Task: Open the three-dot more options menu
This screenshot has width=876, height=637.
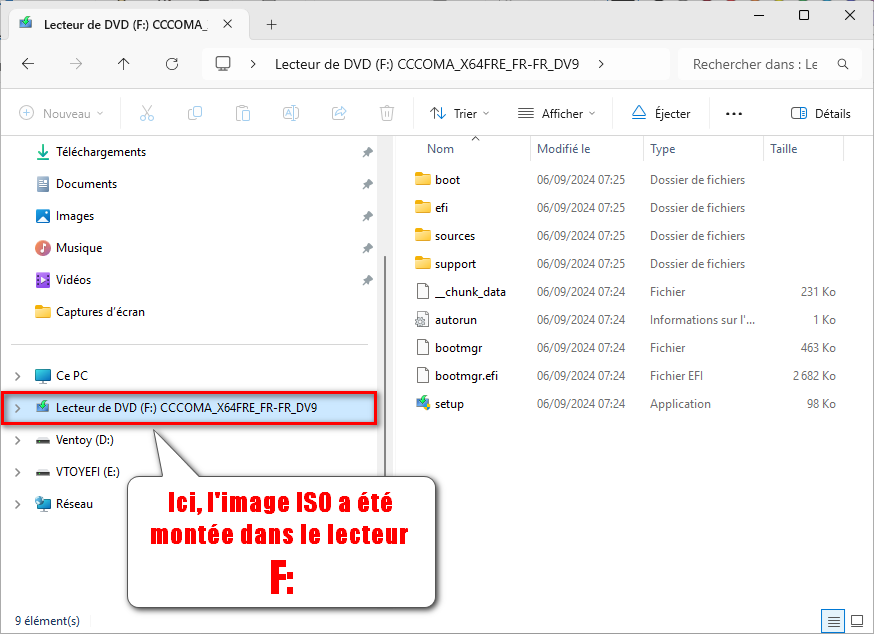Action: pyautogui.click(x=734, y=114)
